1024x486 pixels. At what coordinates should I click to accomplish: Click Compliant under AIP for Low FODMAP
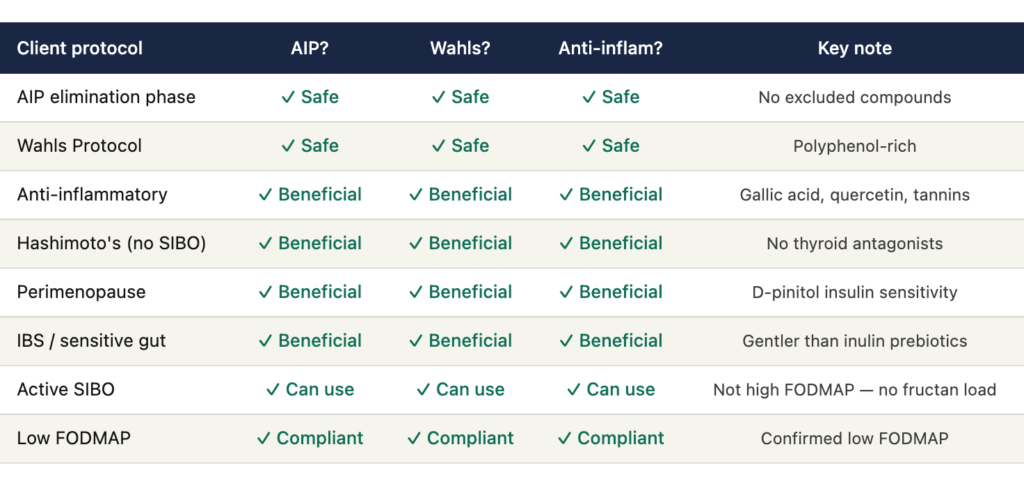[310, 438]
